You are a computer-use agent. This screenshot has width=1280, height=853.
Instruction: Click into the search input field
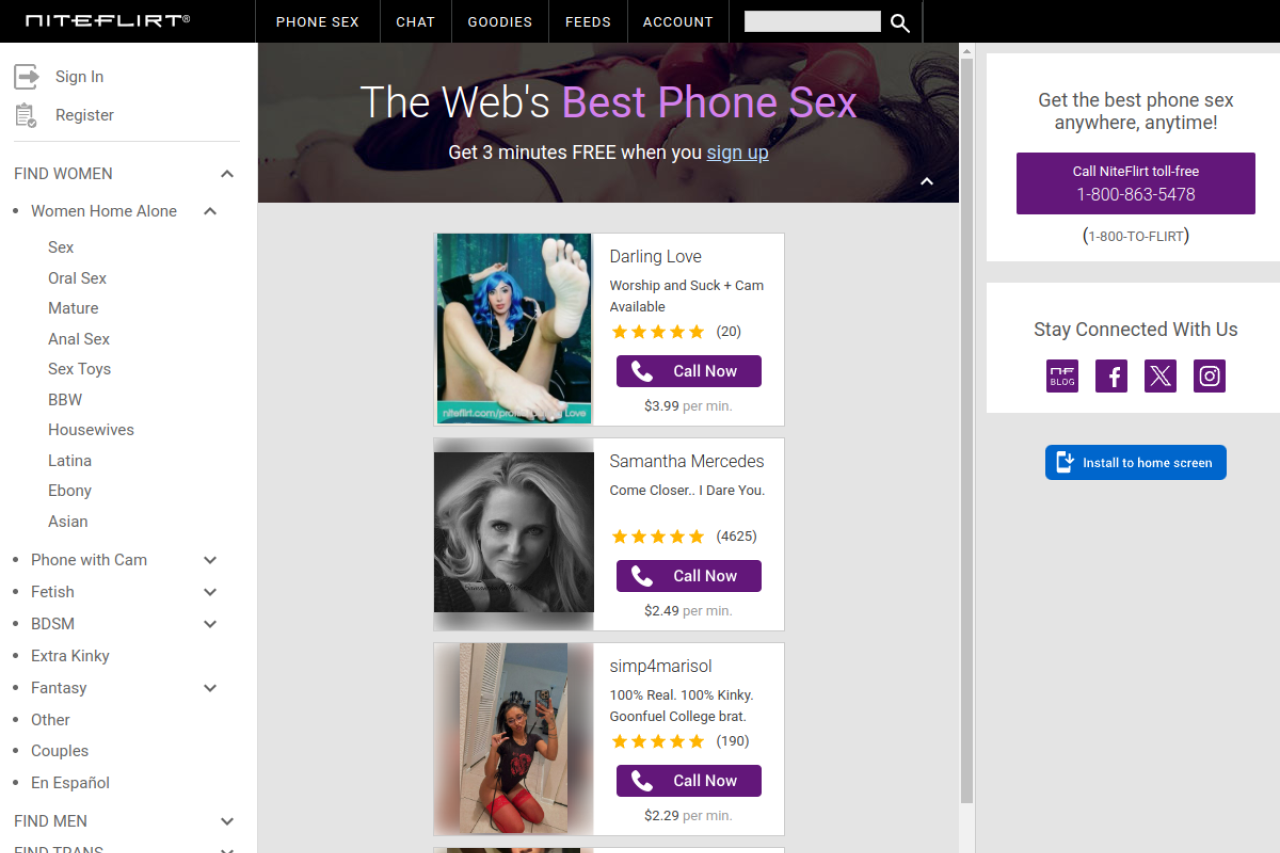click(x=812, y=22)
